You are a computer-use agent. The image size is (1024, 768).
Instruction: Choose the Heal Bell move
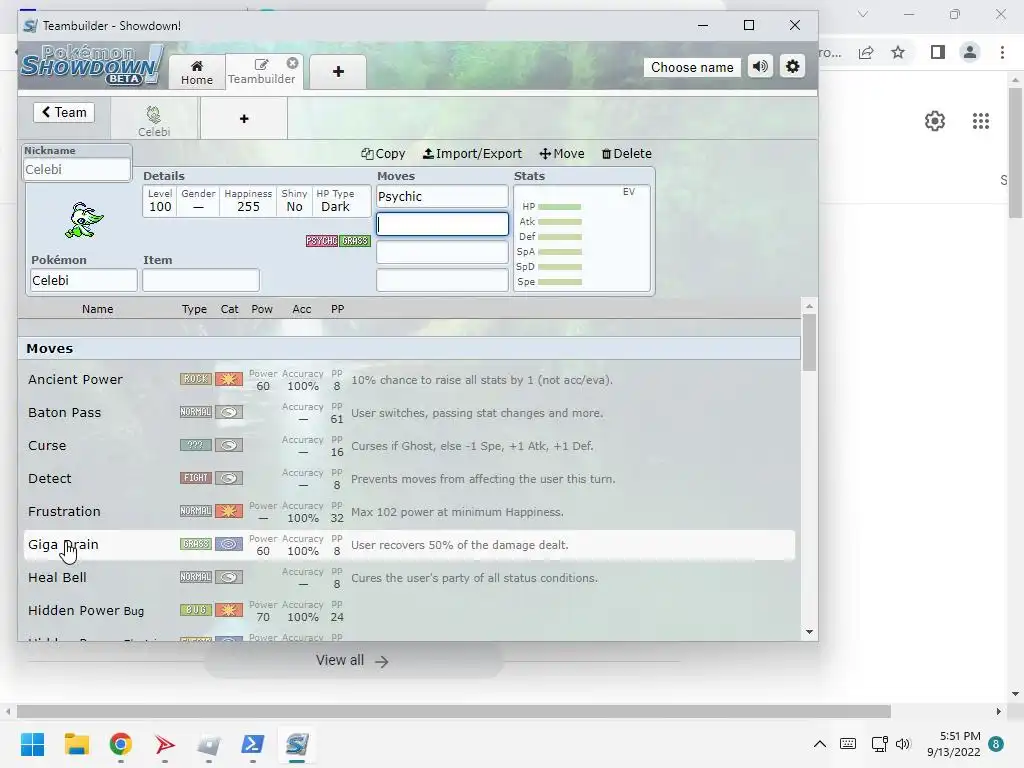tap(409, 578)
